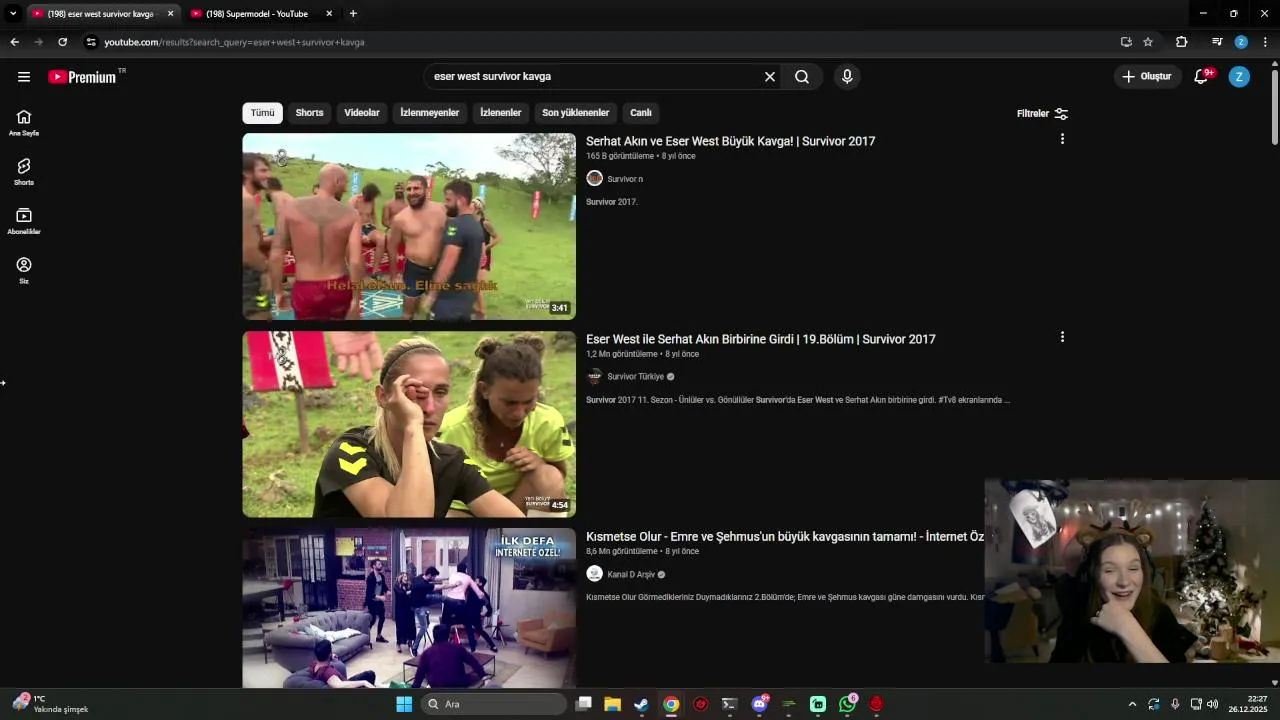
Task: Click the page vertical scrollbar thumb
Action: (1274, 108)
